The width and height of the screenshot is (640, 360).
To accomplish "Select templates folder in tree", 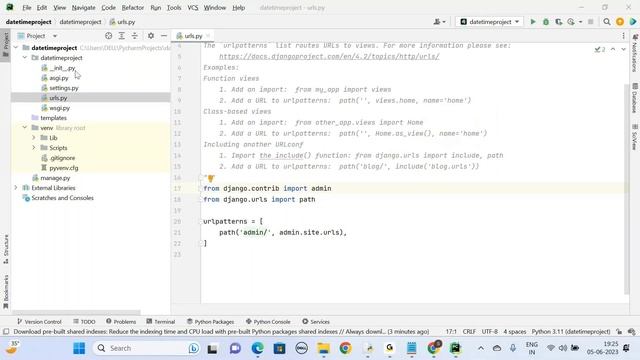I will pos(53,118).
